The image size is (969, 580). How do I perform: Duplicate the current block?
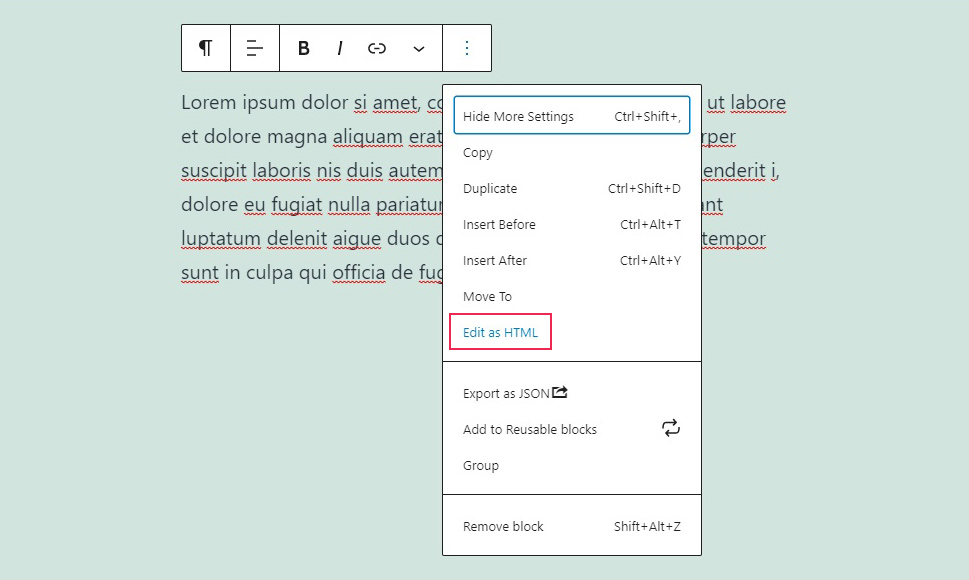click(x=489, y=188)
